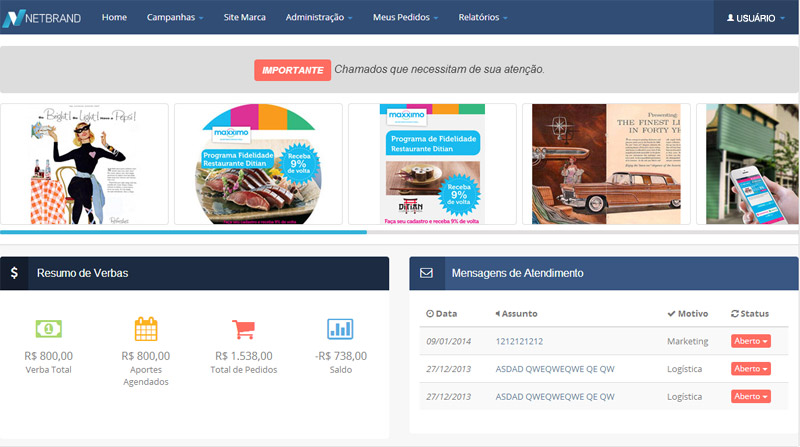Click the R$ 800,00 Verba Total value
Viewport: 800px width, 447px height.
pyautogui.click(x=48, y=356)
